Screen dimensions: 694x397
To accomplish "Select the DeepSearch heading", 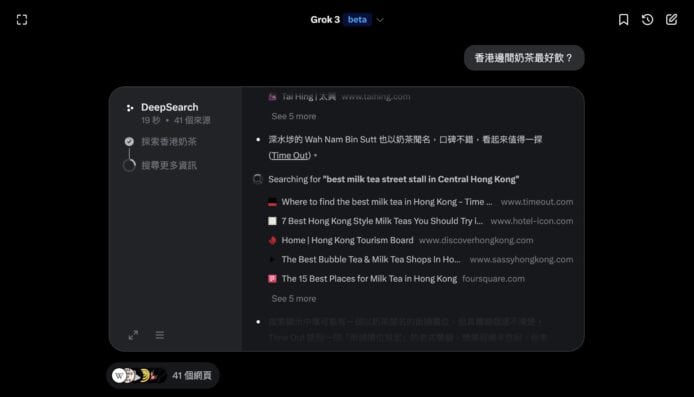I will coord(170,107).
